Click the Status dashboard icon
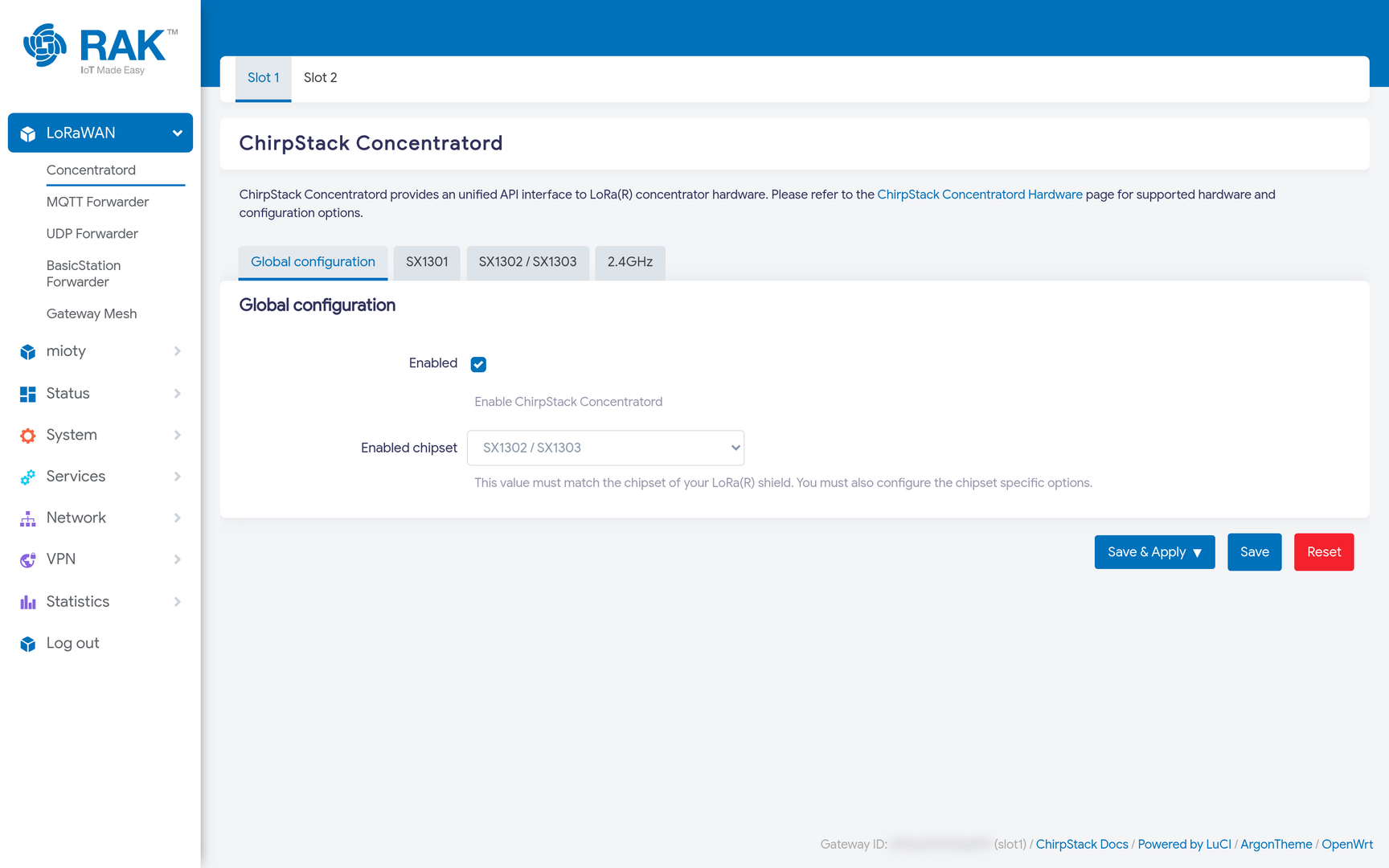Image resolution: width=1389 pixels, height=868 pixels. coord(28,394)
